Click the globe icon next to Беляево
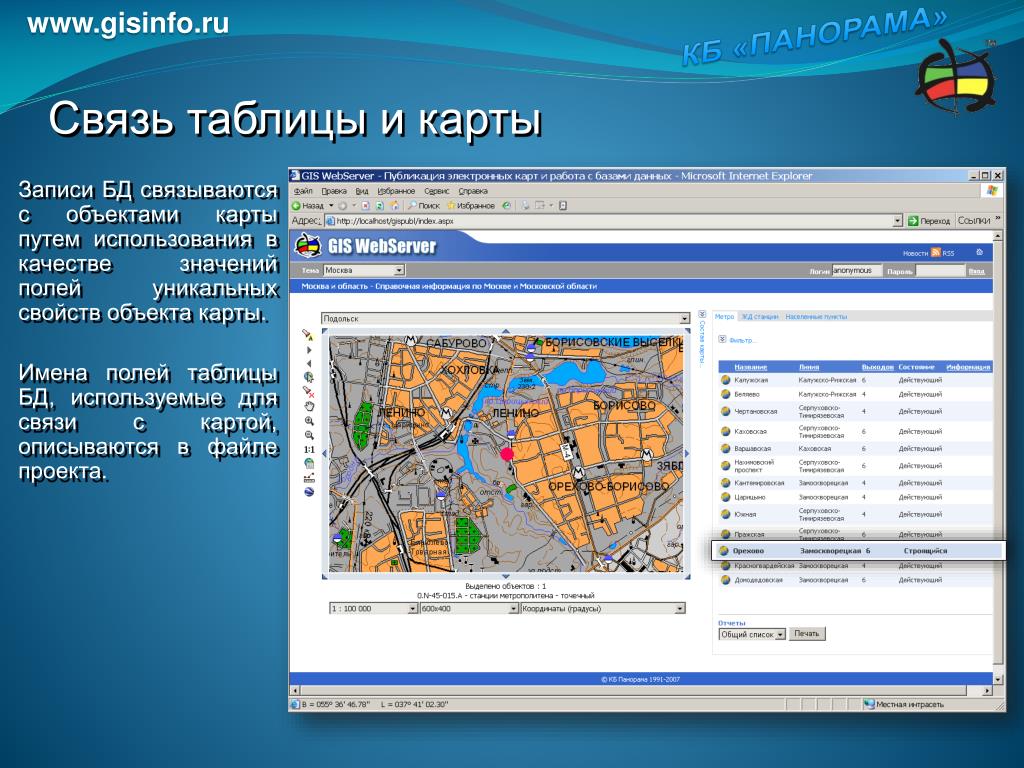Image resolution: width=1024 pixels, height=768 pixels. coord(725,394)
